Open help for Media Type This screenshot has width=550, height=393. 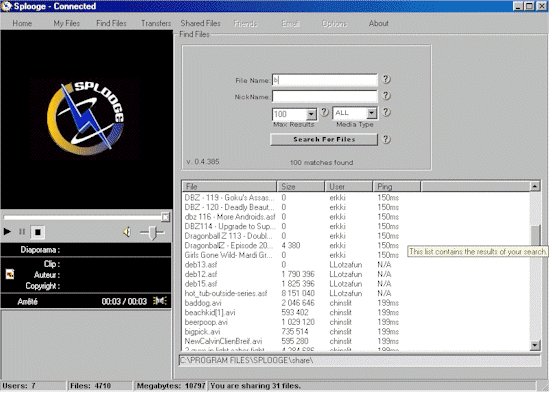[x=386, y=112]
